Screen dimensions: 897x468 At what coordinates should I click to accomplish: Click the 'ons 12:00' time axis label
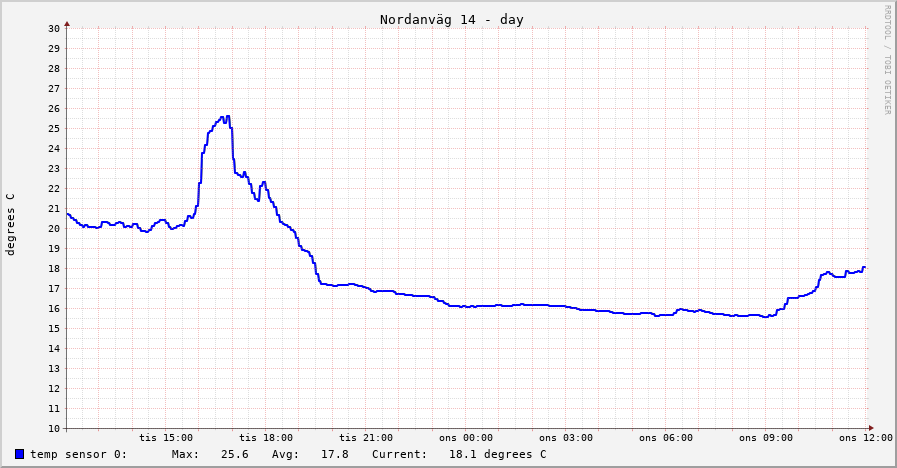click(x=866, y=438)
